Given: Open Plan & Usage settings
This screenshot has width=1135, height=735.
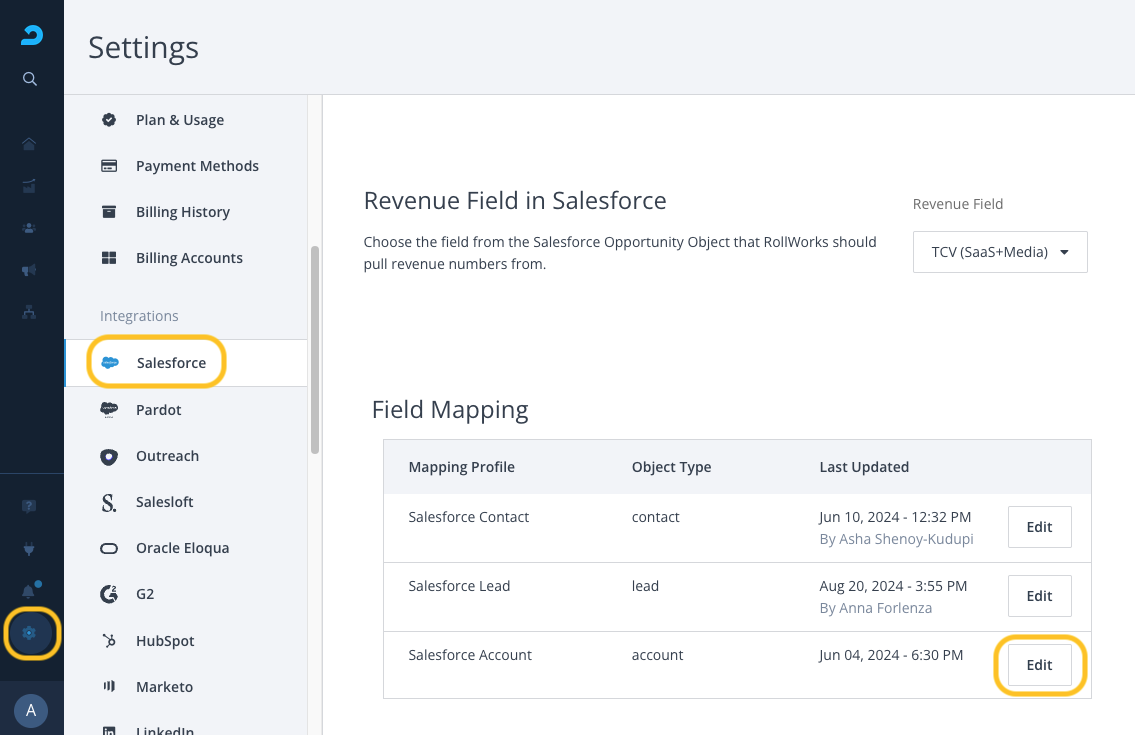Looking at the screenshot, I should [x=180, y=120].
